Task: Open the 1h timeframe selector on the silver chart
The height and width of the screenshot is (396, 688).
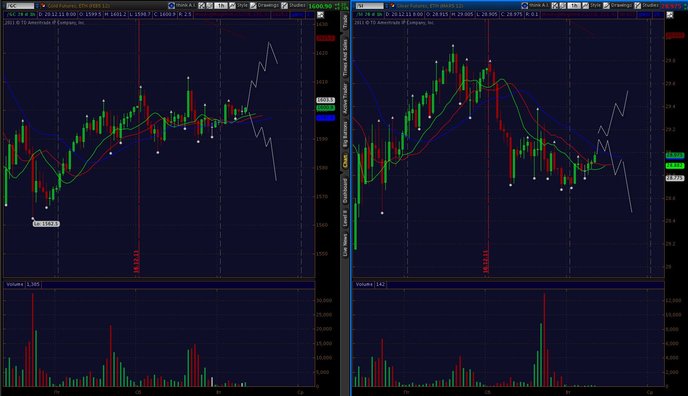Action: point(574,6)
